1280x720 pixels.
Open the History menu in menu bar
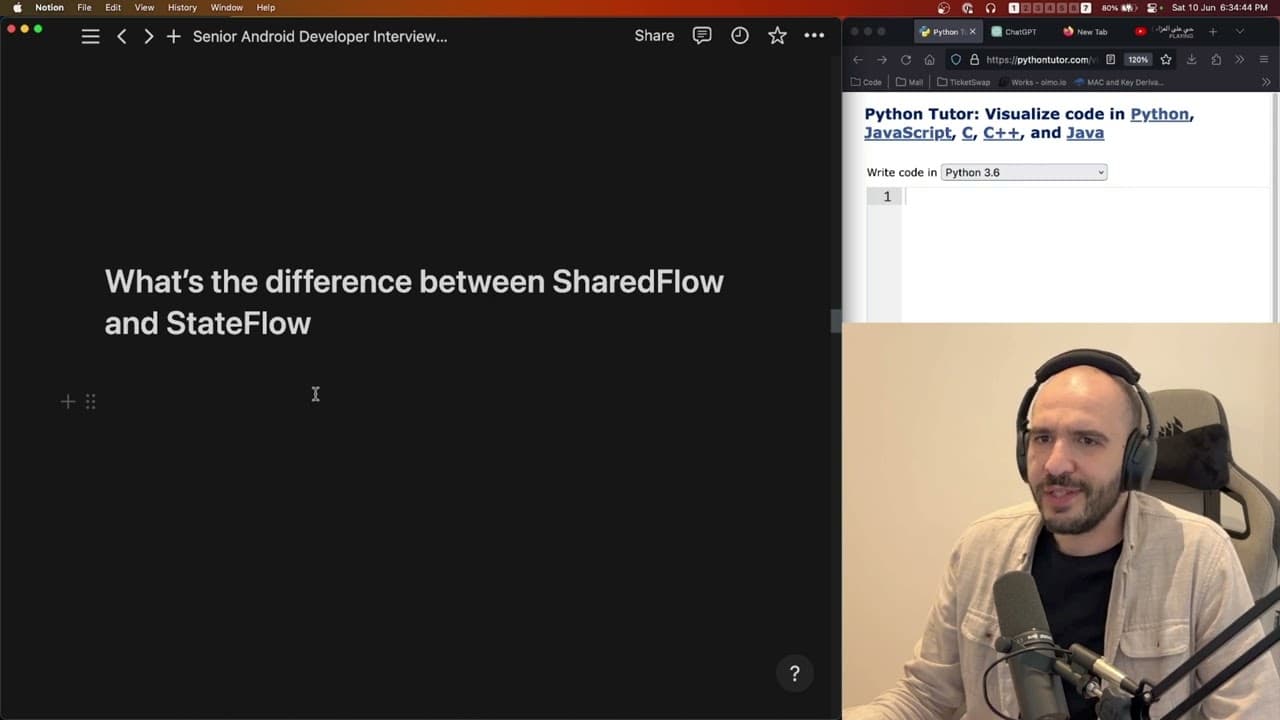click(182, 7)
